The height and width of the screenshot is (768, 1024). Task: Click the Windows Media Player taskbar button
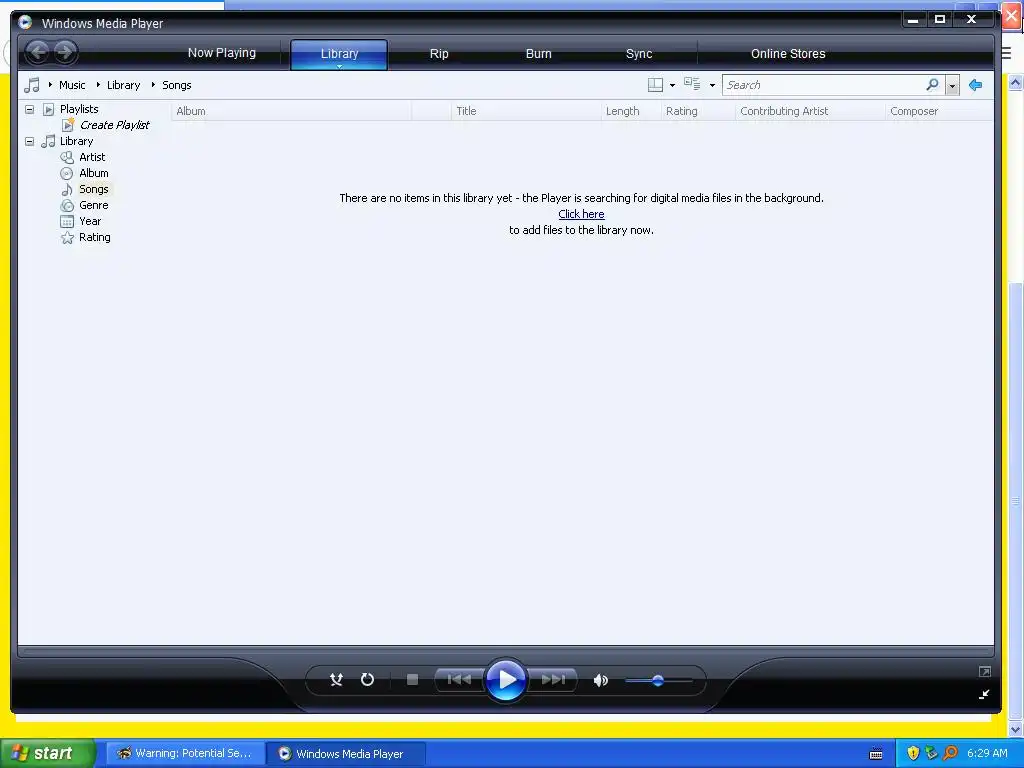click(x=345, y=754)
